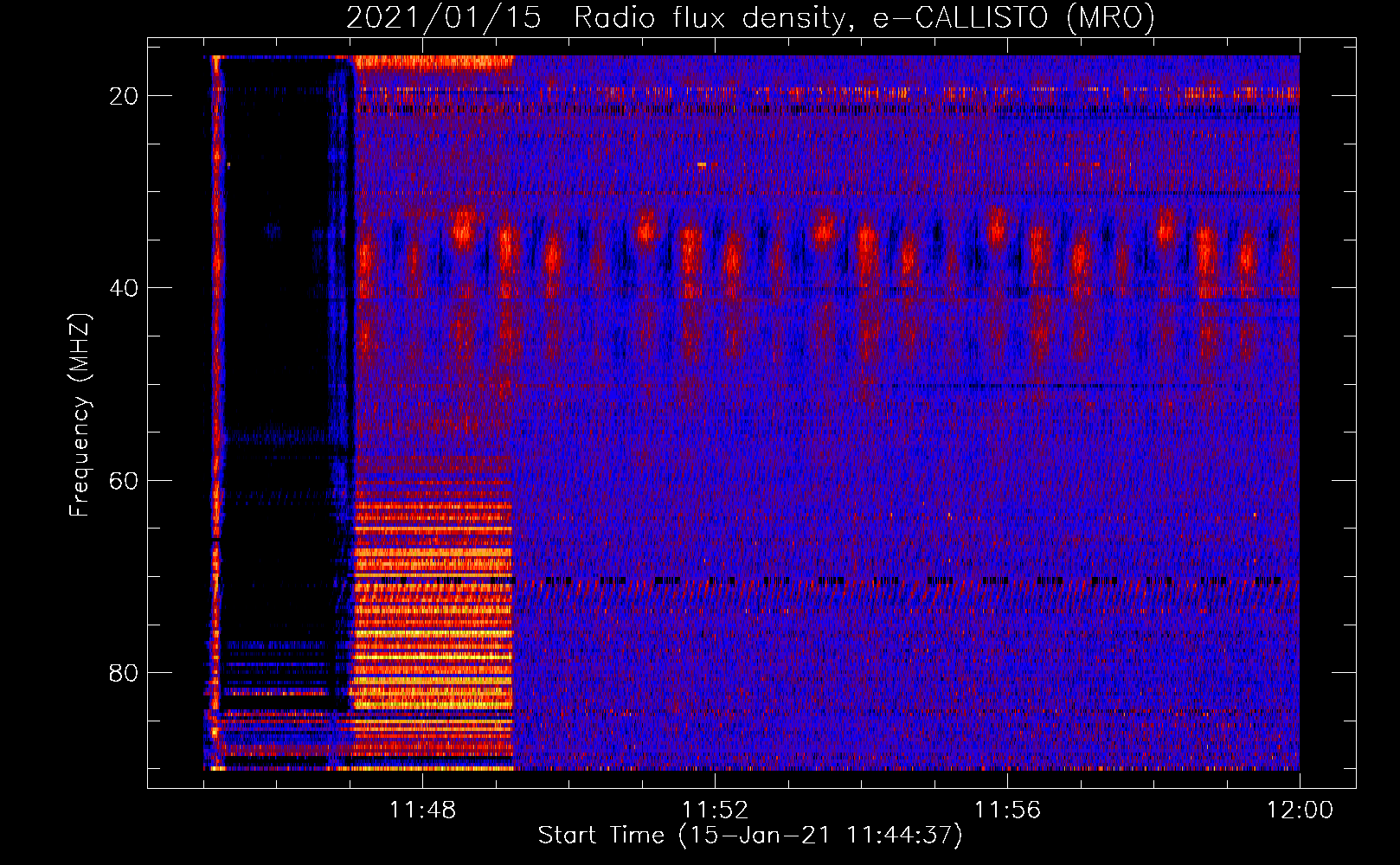The width and height of the screenshot is (1400, 865).
Task: Click the 20 MHz y-axis tick label
Action: click(x=124, y=96)
